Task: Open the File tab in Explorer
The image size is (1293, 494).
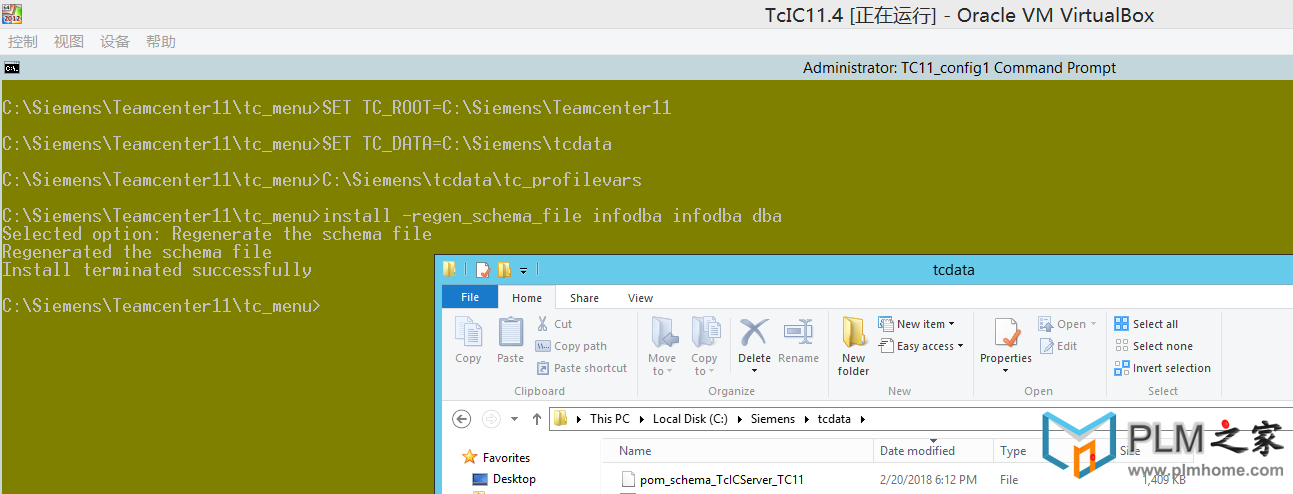Action: click(x=470, y=297)
